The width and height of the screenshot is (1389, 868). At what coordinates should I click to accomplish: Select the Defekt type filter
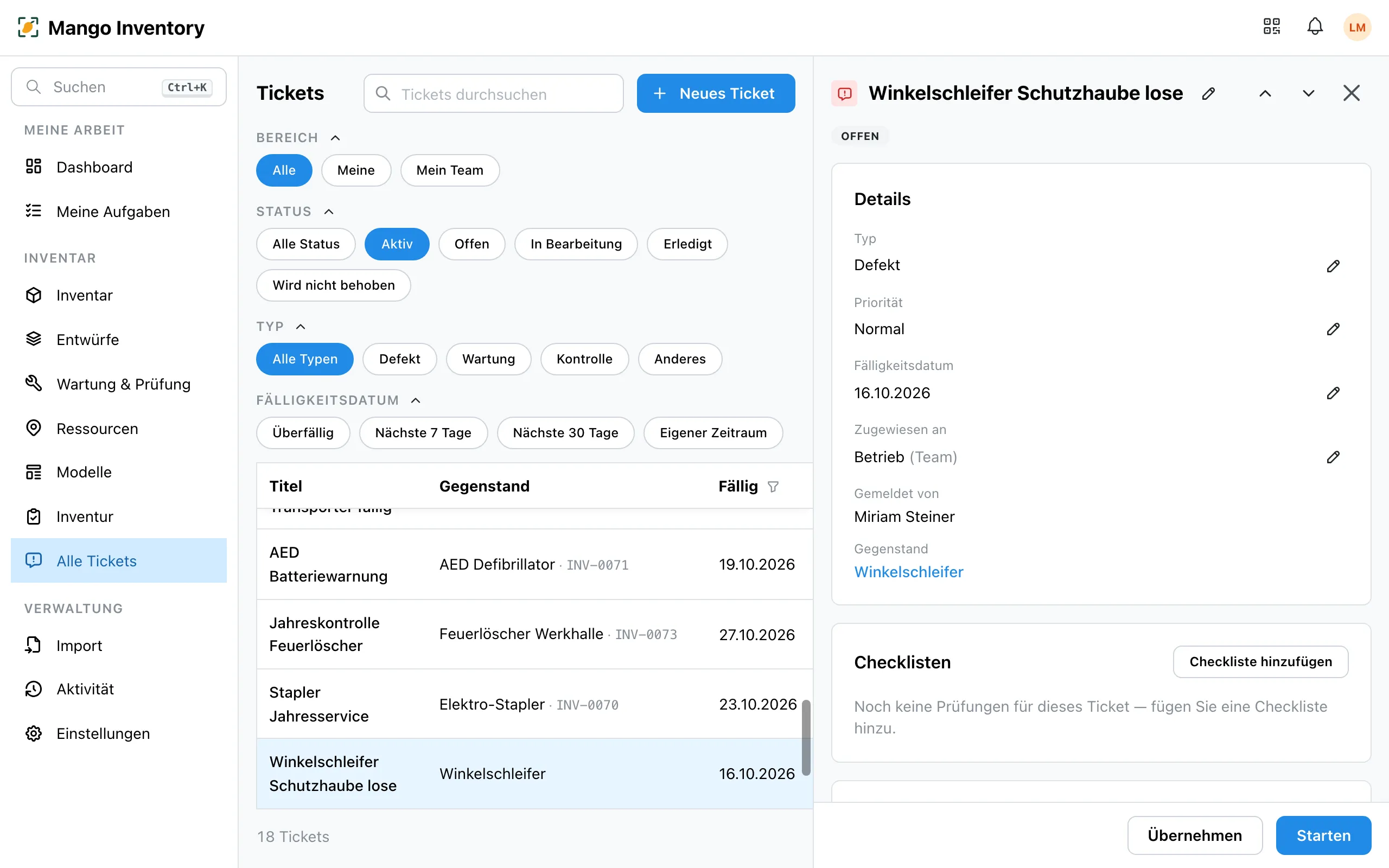pos(399,359)
